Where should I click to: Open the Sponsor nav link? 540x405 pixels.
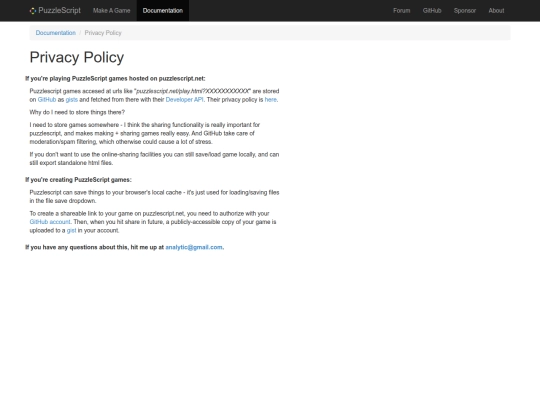point(465,11)
